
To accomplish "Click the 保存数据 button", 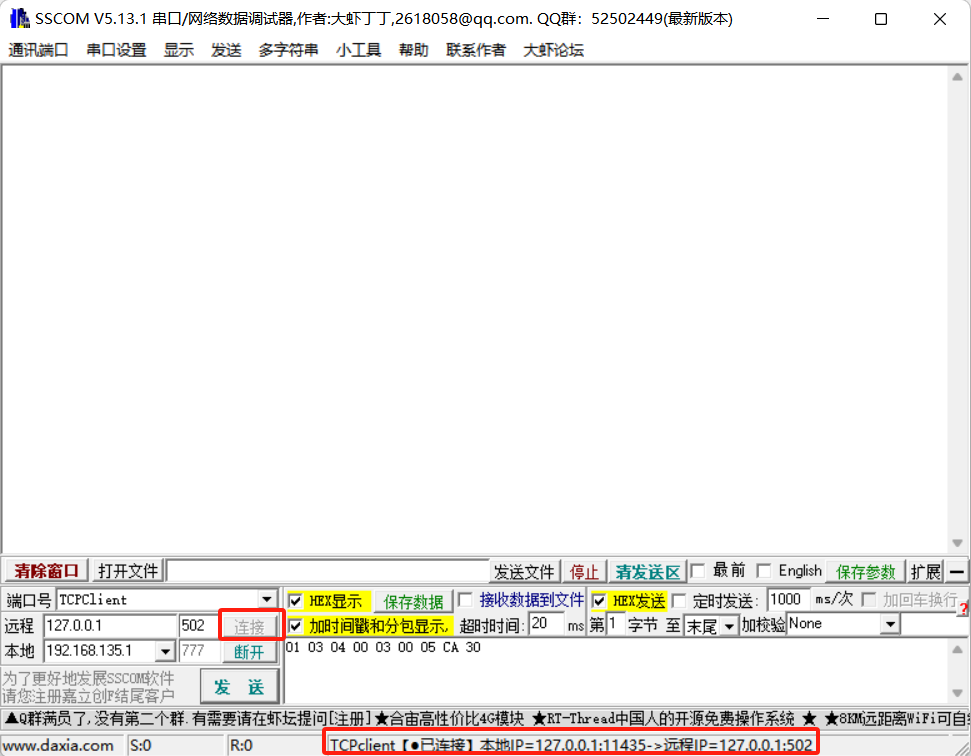I will click(413, 601).
